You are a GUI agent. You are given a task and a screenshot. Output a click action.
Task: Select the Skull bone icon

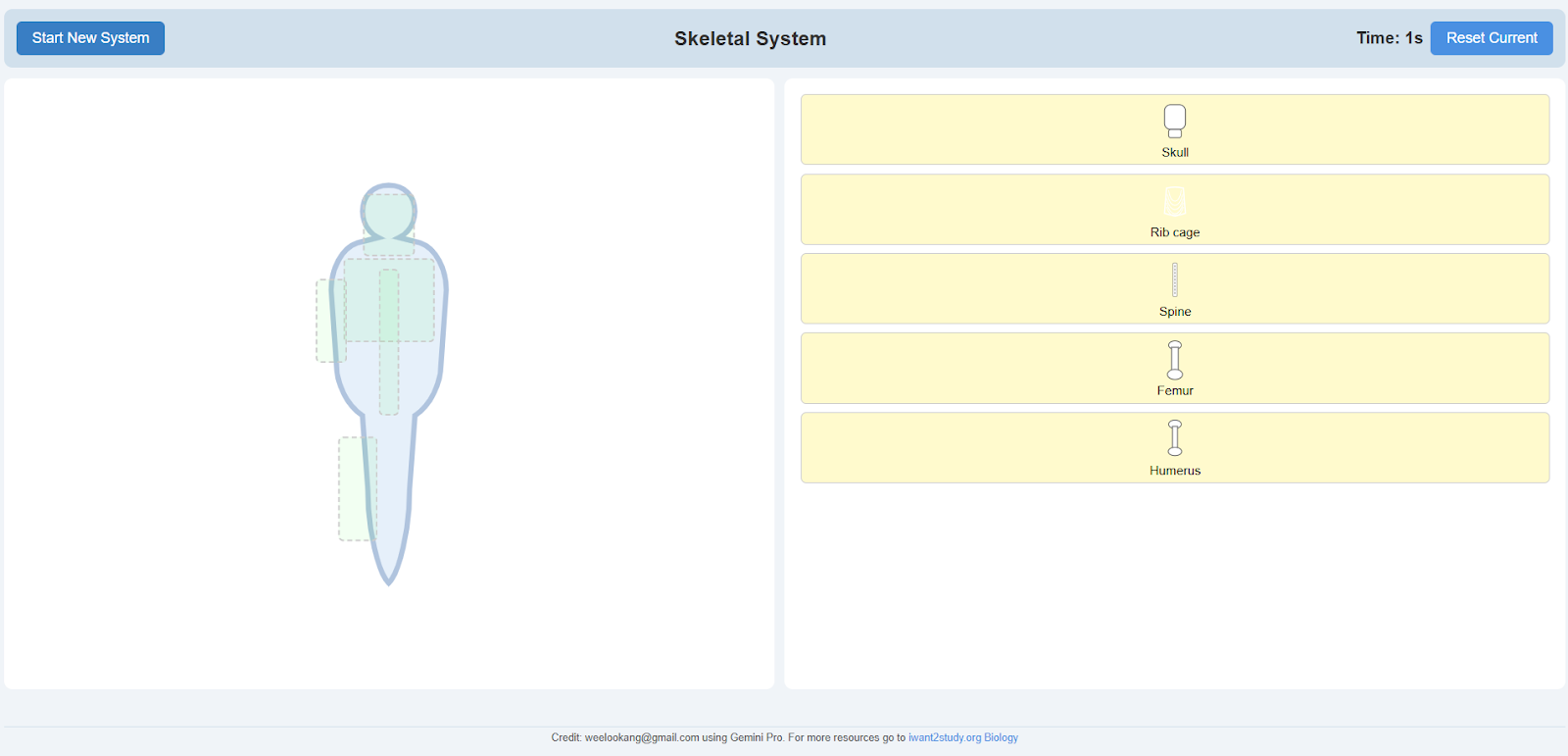click(1175, 122)
